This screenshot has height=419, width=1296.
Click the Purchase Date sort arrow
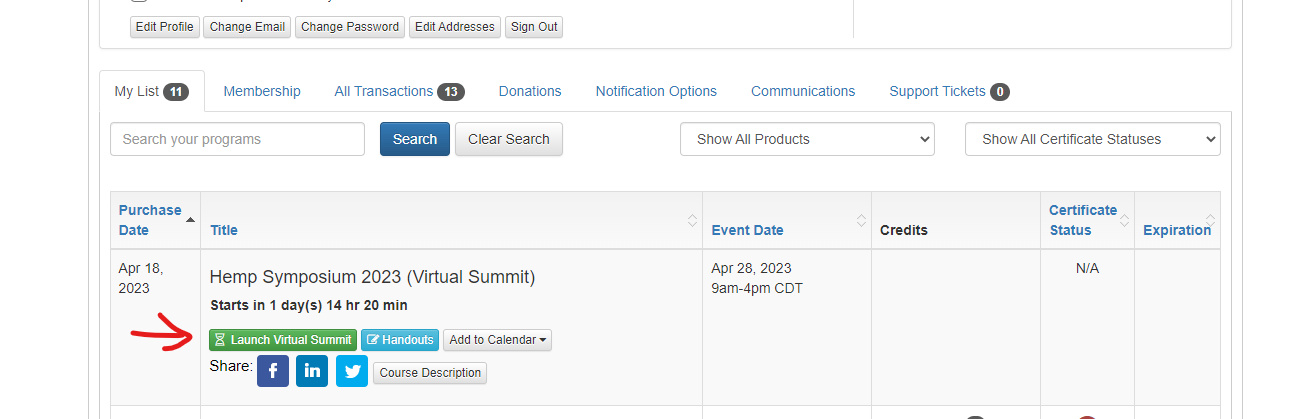coord(190,220)
